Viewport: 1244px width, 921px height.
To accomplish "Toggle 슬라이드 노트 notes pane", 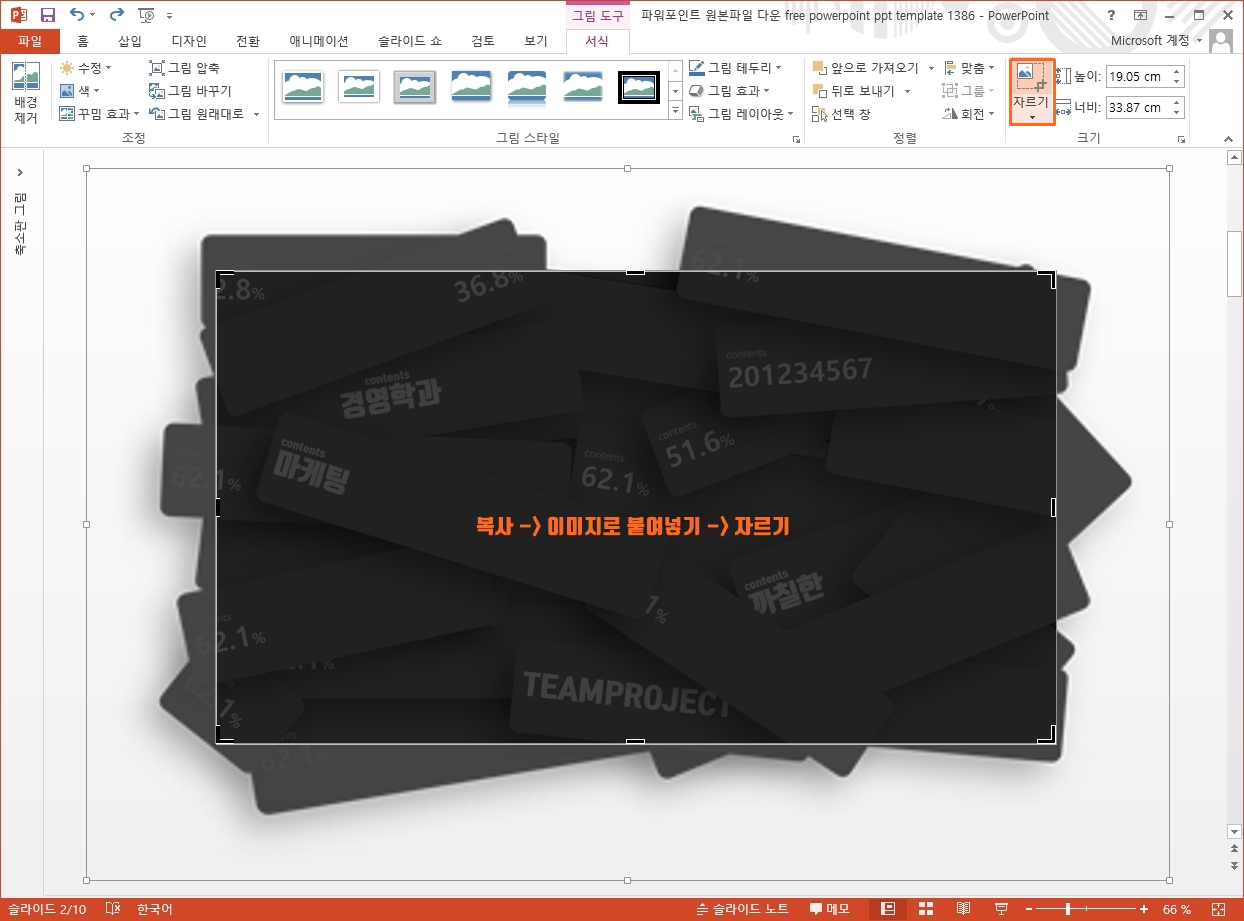I will [743, 909].
